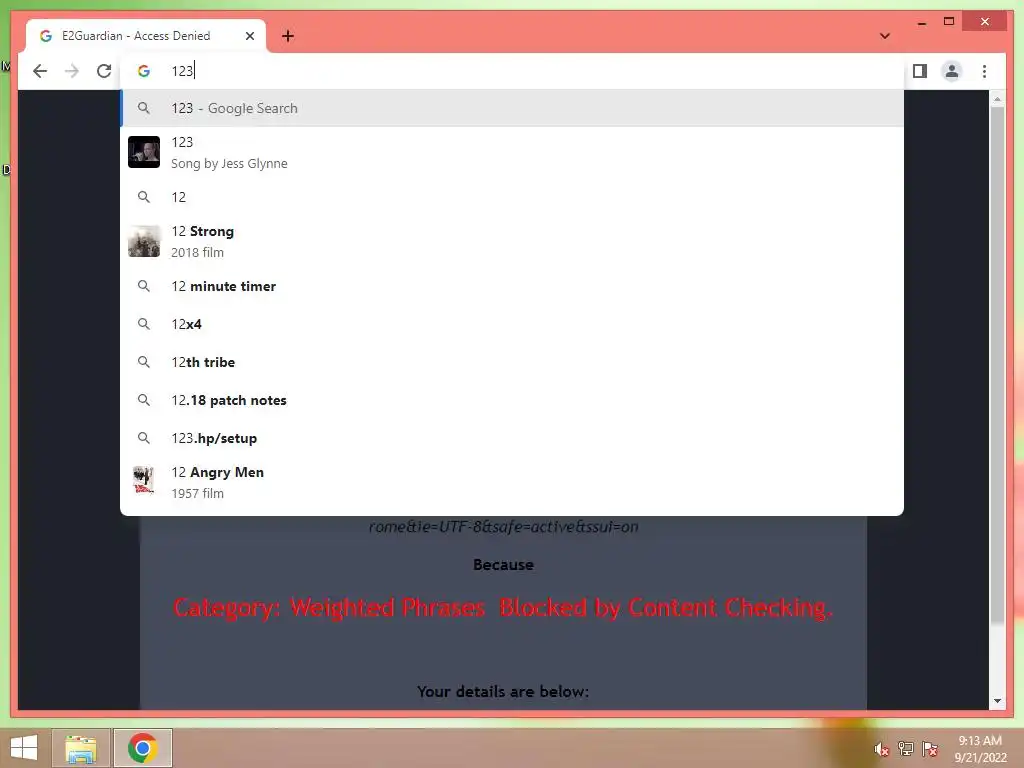Choose the 123 Song by Jess Glynne suggestion

pyautogui.click(x=512, y=152)
